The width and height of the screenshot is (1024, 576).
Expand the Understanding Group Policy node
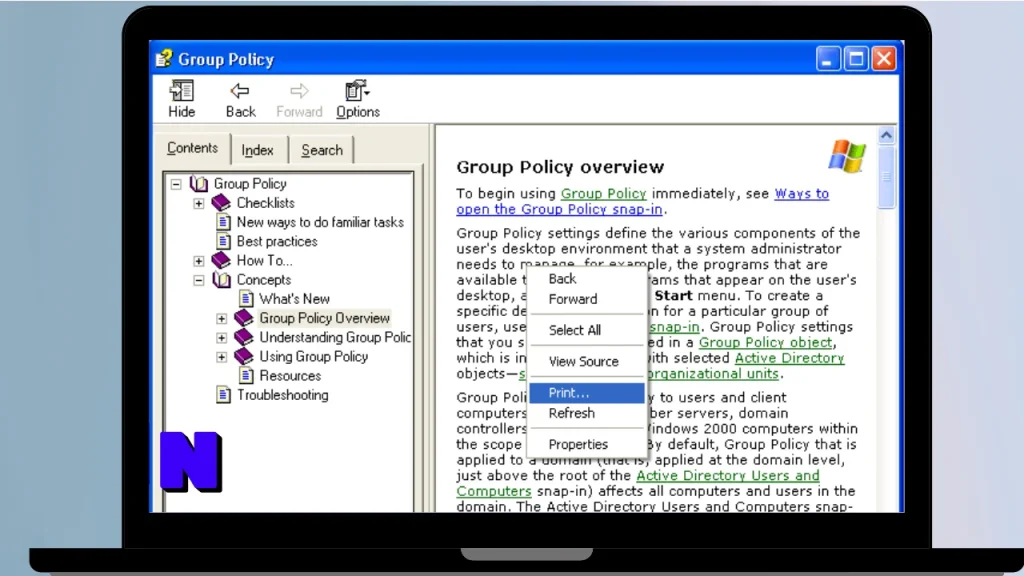[221, 338]
